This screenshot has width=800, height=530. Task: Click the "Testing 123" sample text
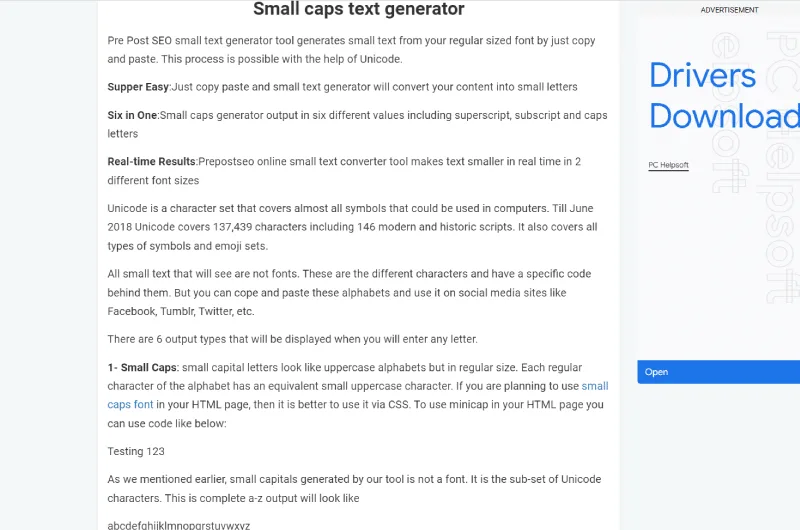136,452
